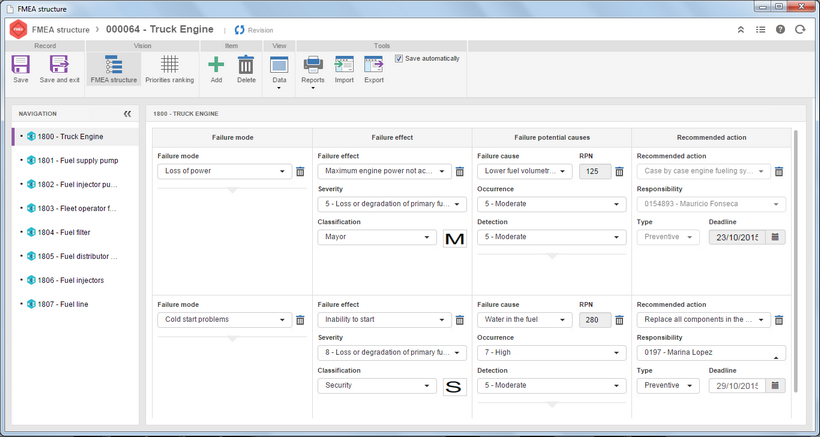Open Inability to start effect dropdown
The image size is (820, 437).
[x=384, y=319]
